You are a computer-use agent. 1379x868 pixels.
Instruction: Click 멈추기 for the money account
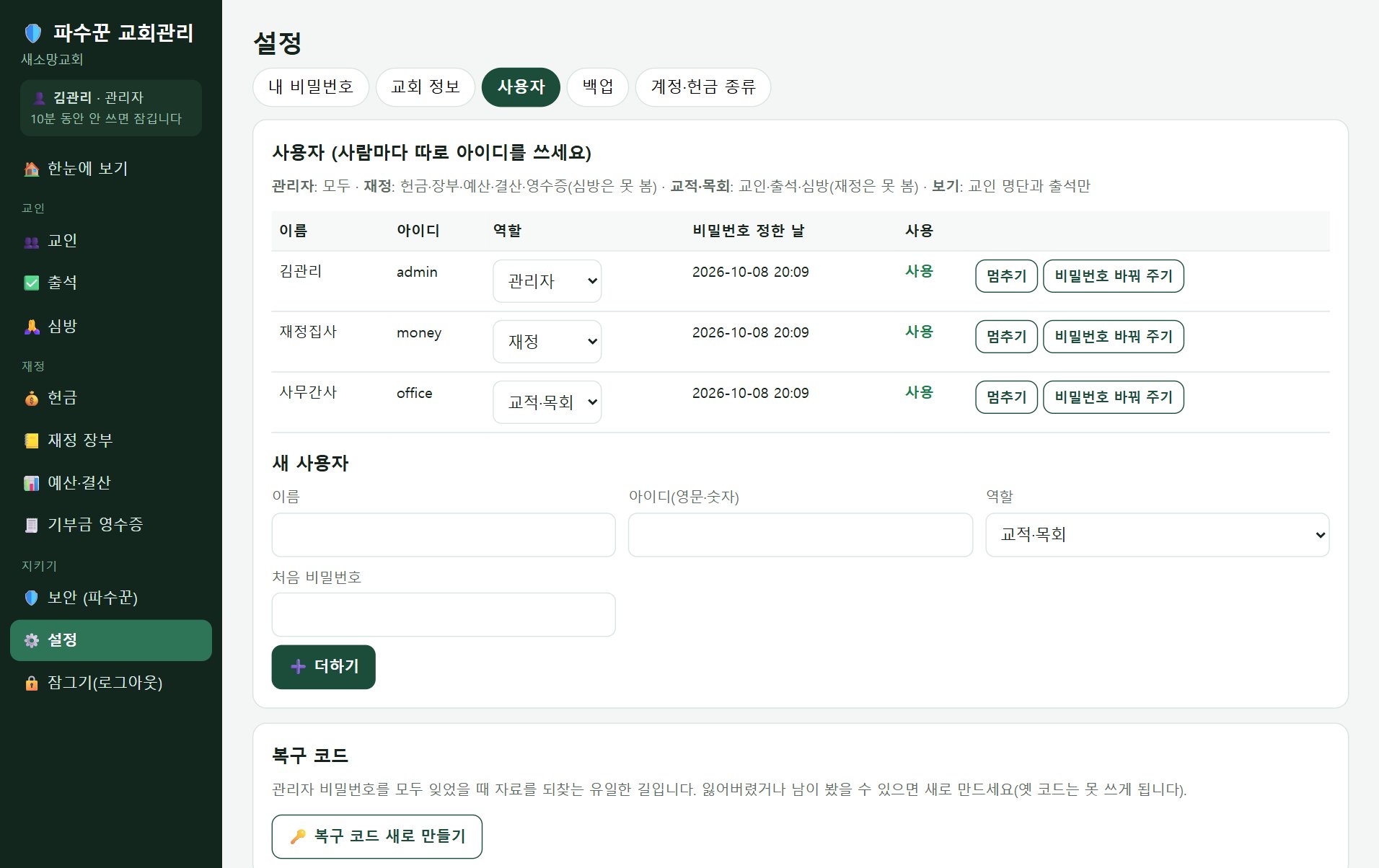[1006, 337]
